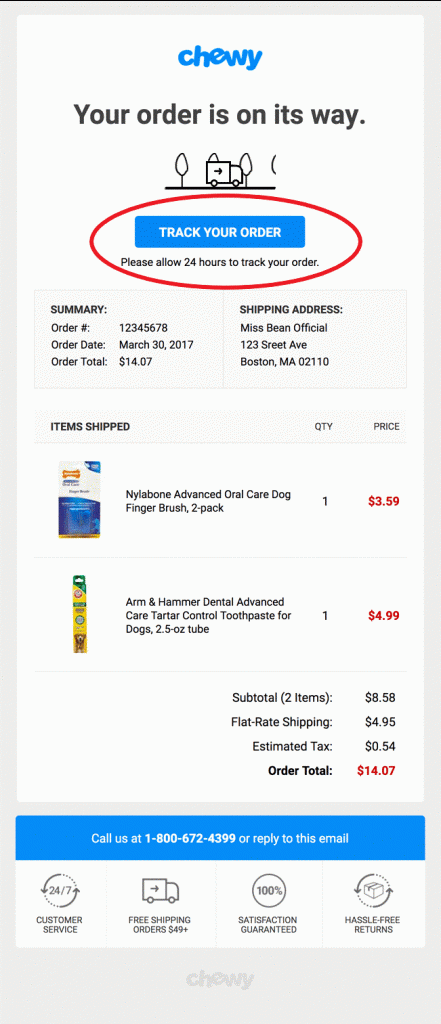
Task: Click the Track Your Order button
Action: click(220, 232)
